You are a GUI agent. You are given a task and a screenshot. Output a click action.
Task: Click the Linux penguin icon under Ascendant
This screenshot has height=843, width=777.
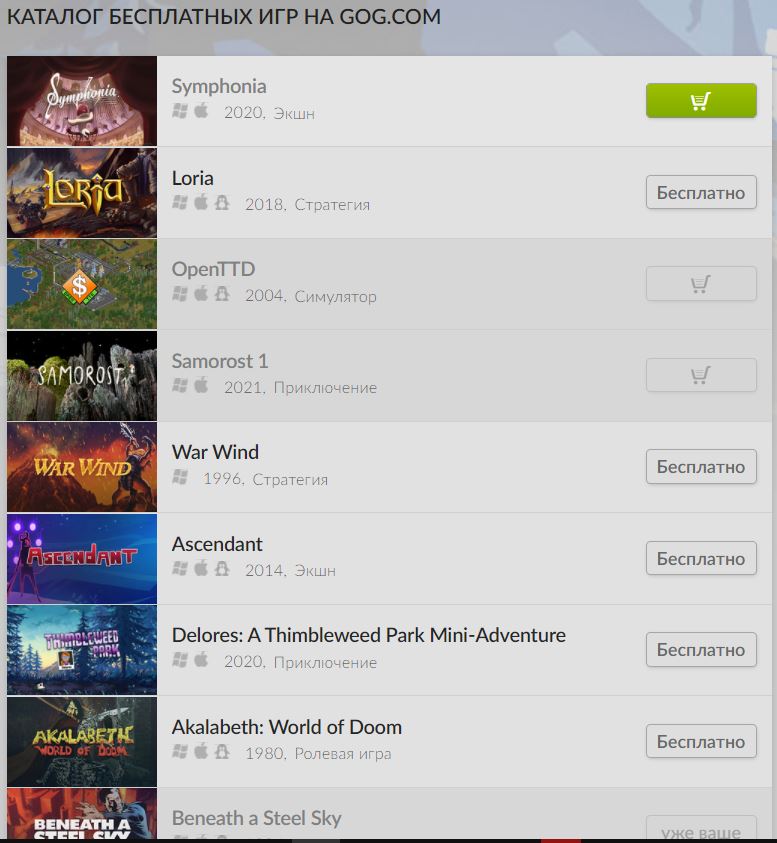click(x=222, y=569)
